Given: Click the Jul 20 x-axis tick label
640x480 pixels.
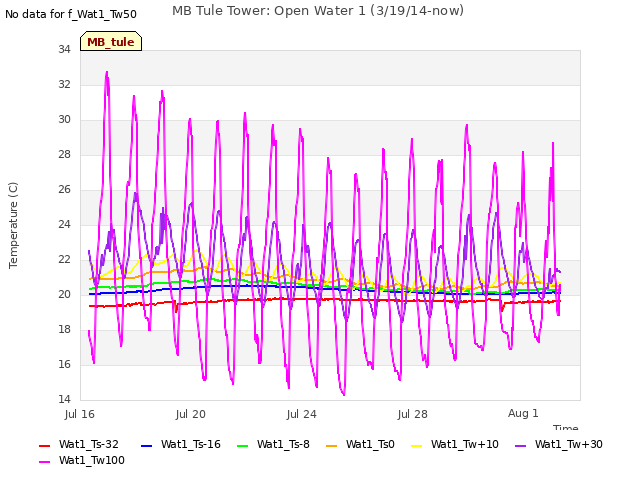Looking at the screenshot, I should click(x=191, y=414).
